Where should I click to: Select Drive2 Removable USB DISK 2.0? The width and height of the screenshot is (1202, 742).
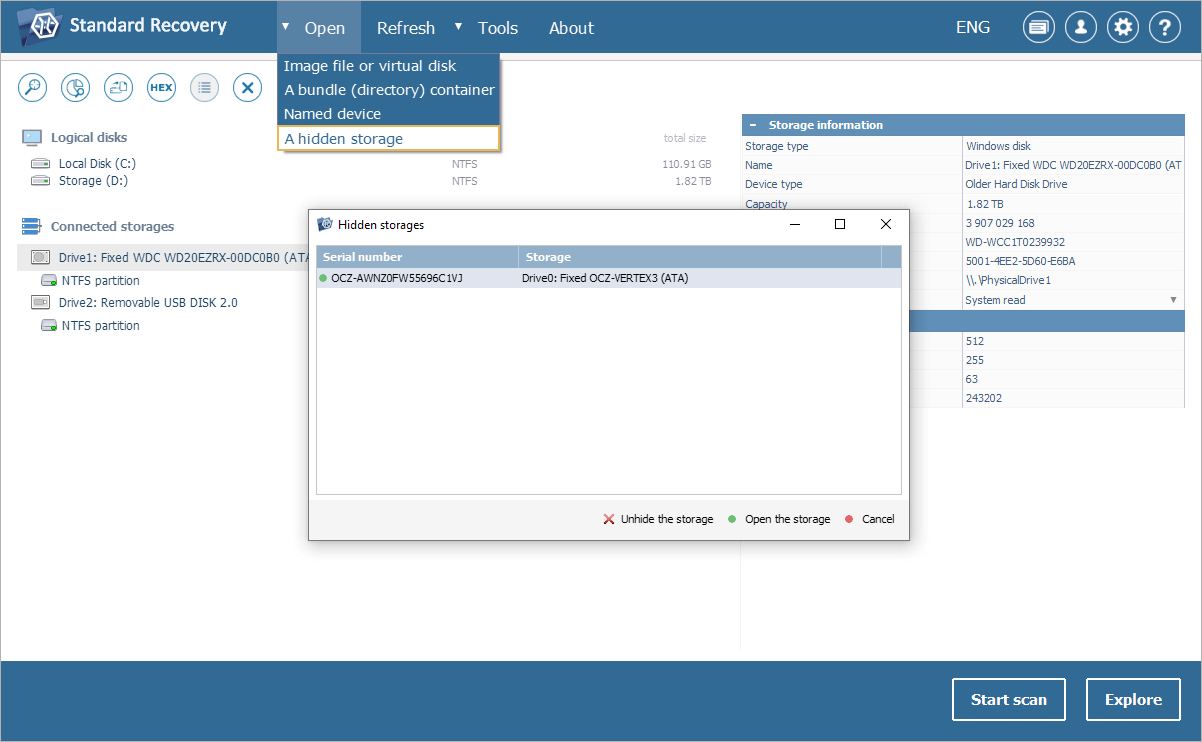pyautogui.click(x=148, y=303)
